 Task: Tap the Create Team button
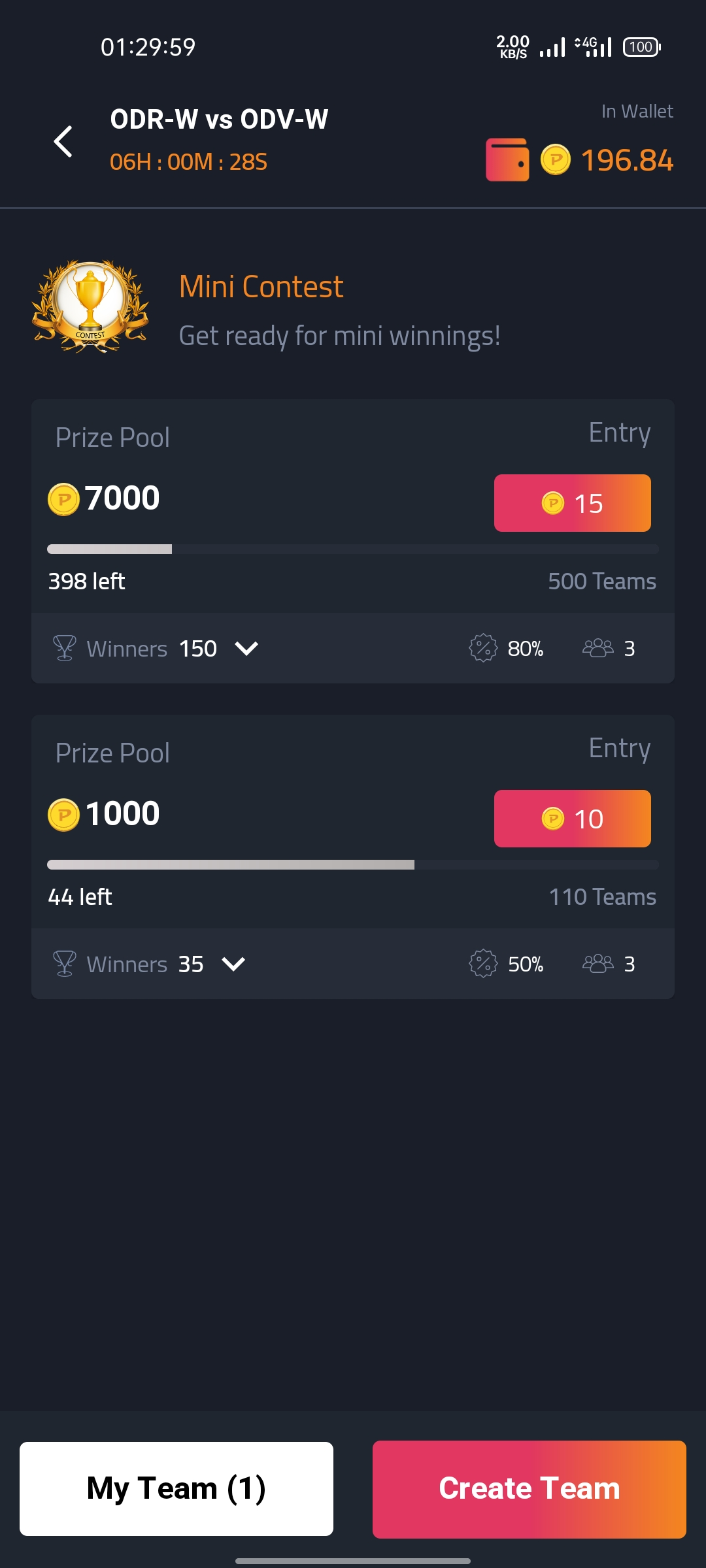[x=529, y=1490]
